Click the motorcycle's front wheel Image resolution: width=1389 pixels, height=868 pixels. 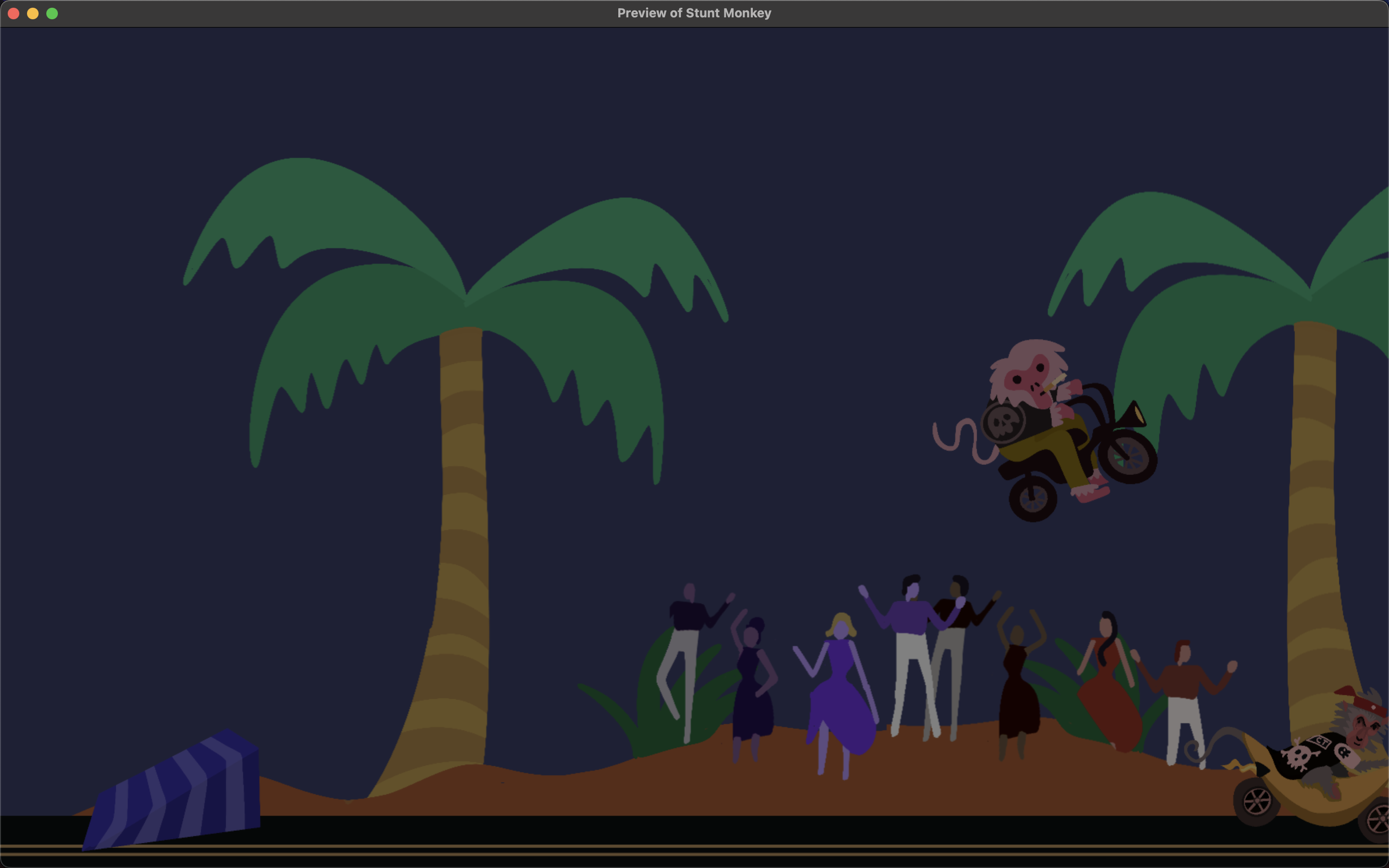[1128, 456]
